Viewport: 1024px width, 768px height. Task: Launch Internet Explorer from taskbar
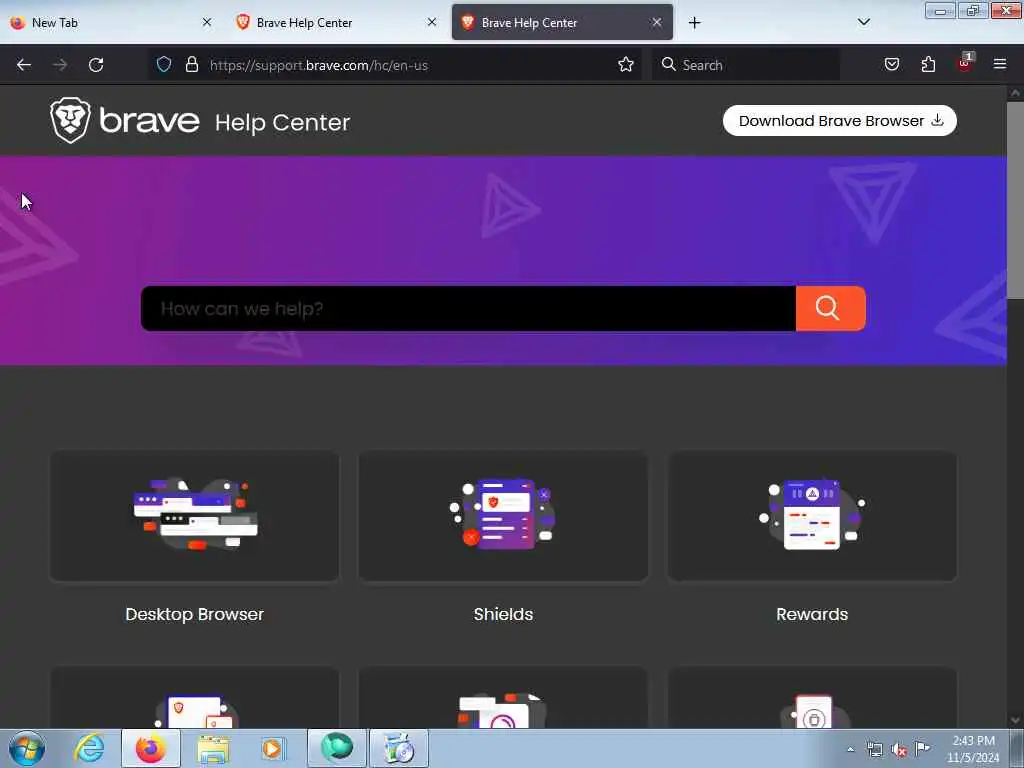[89, 748]
